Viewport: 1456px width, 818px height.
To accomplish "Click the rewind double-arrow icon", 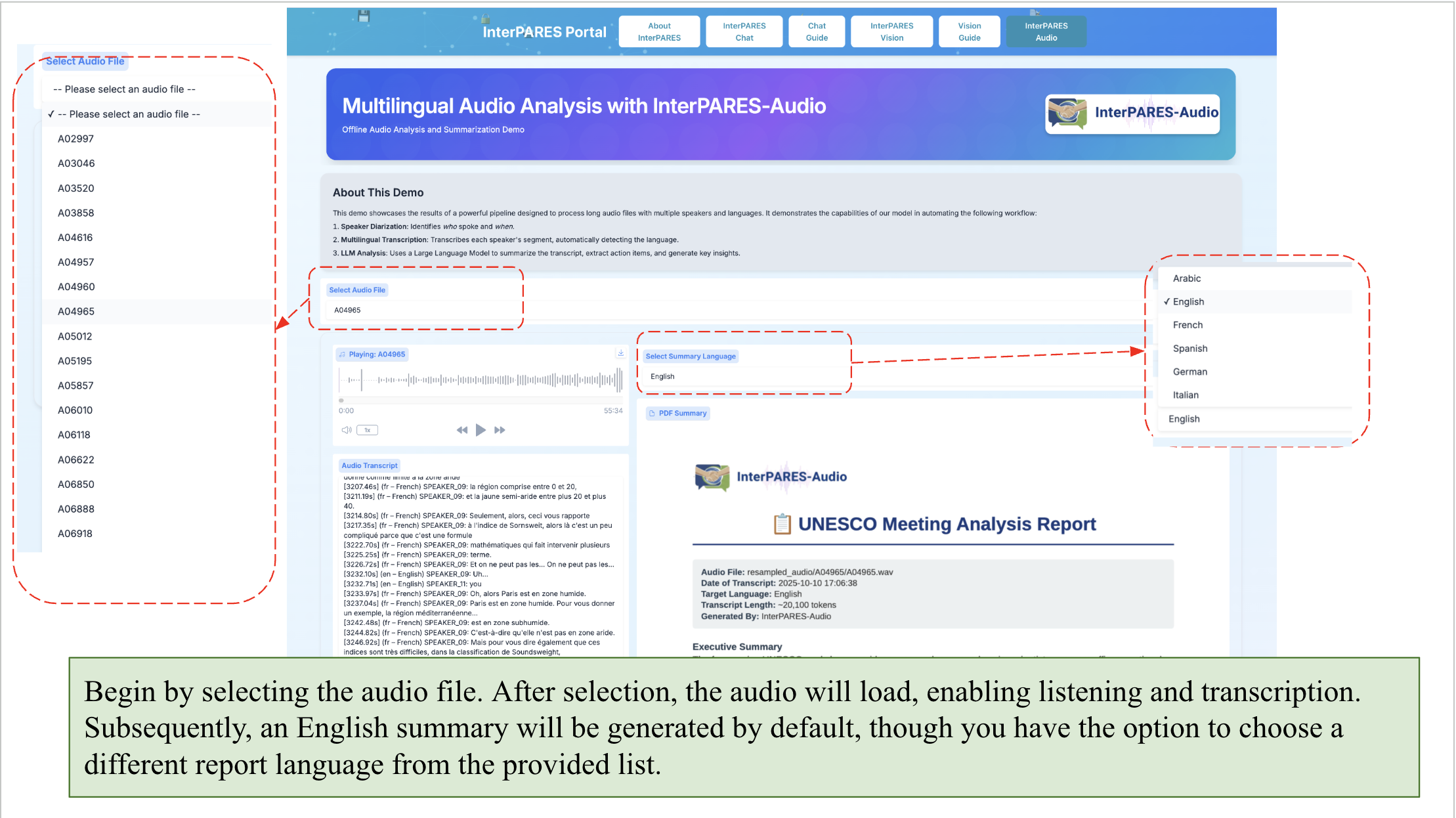I will tap(462, 430).
